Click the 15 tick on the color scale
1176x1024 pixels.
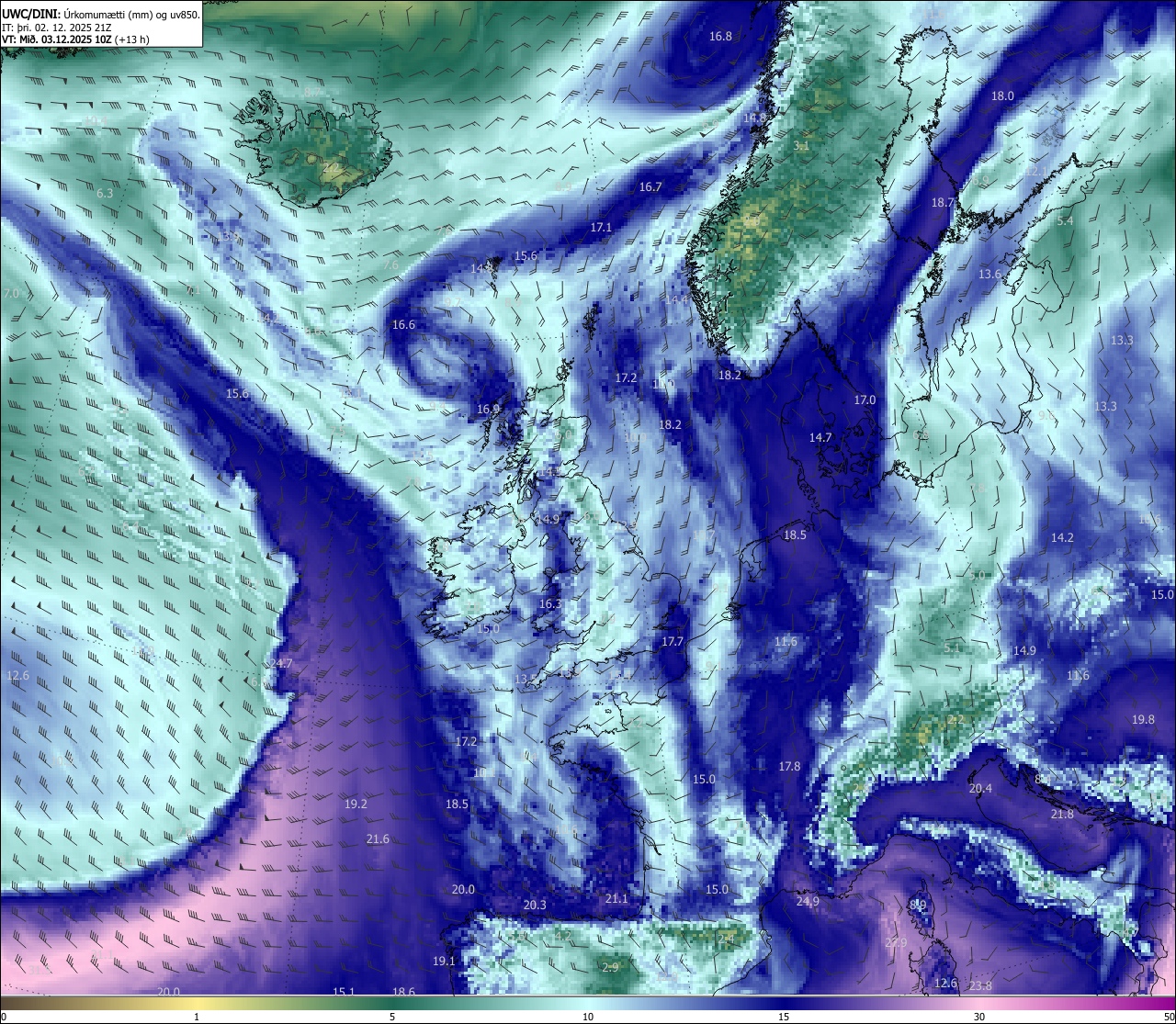coord(784,1017)
